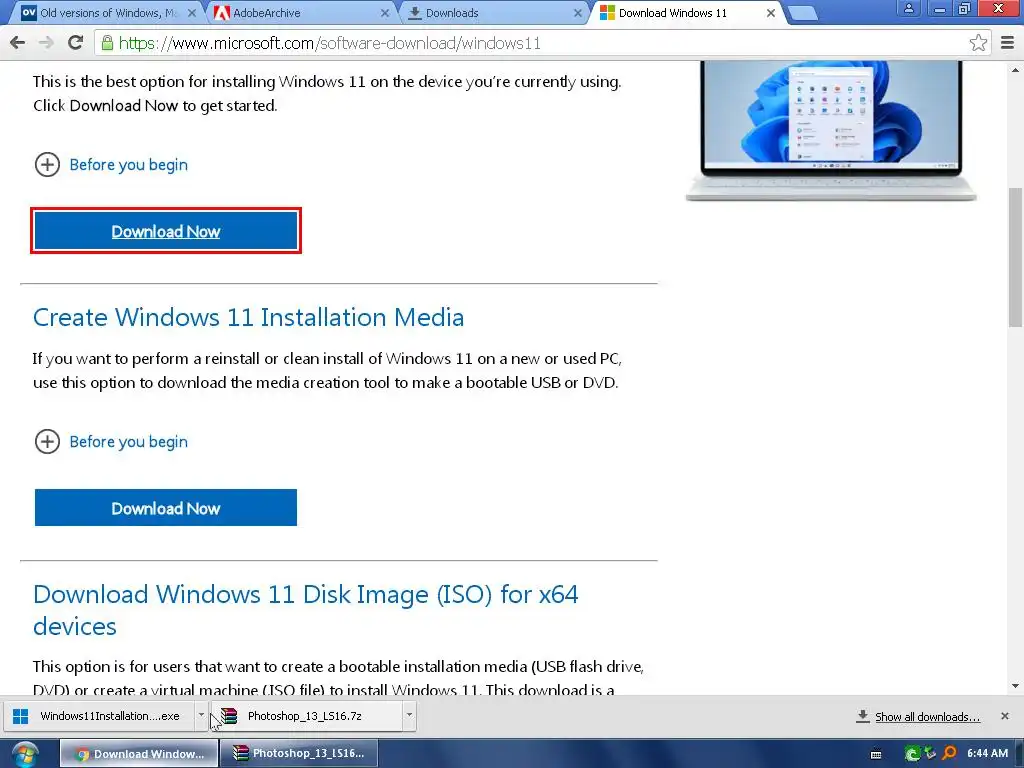Close the Old versions of Windows tab
The image size is (1024, 768).
coord(191,13)
